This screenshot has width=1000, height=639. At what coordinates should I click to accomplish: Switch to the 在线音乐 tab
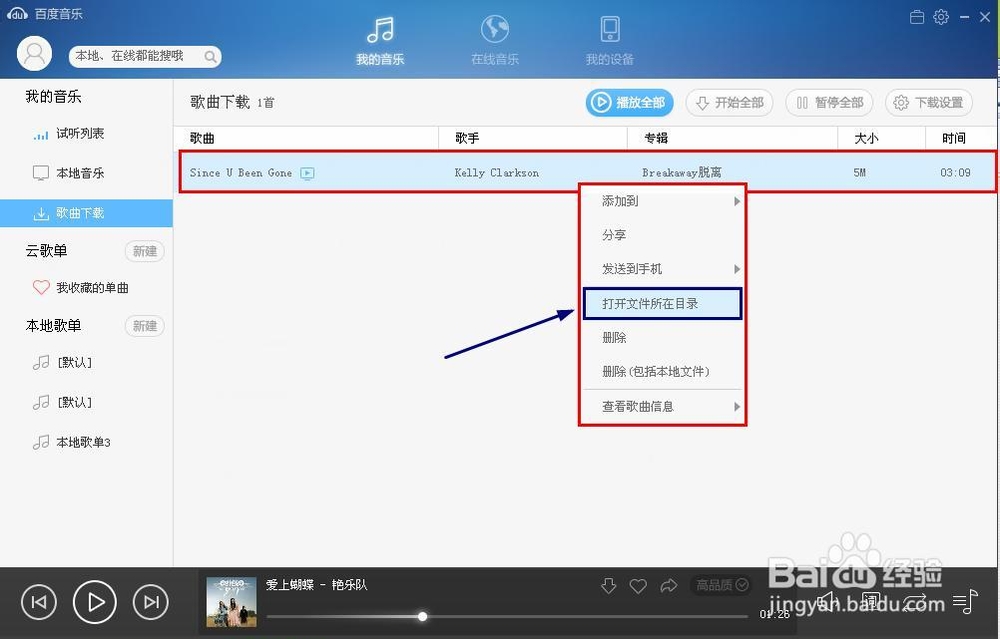pos(494,40)
